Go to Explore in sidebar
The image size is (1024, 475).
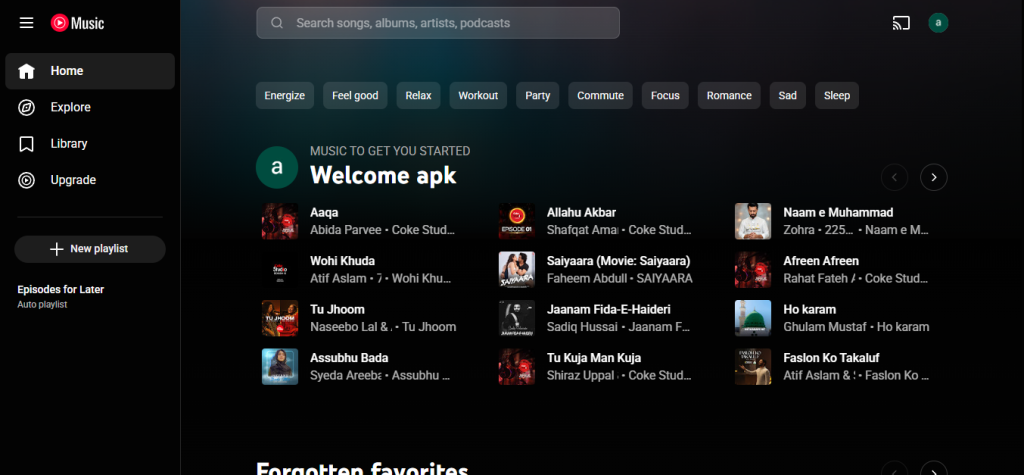(x=70, y=107)
